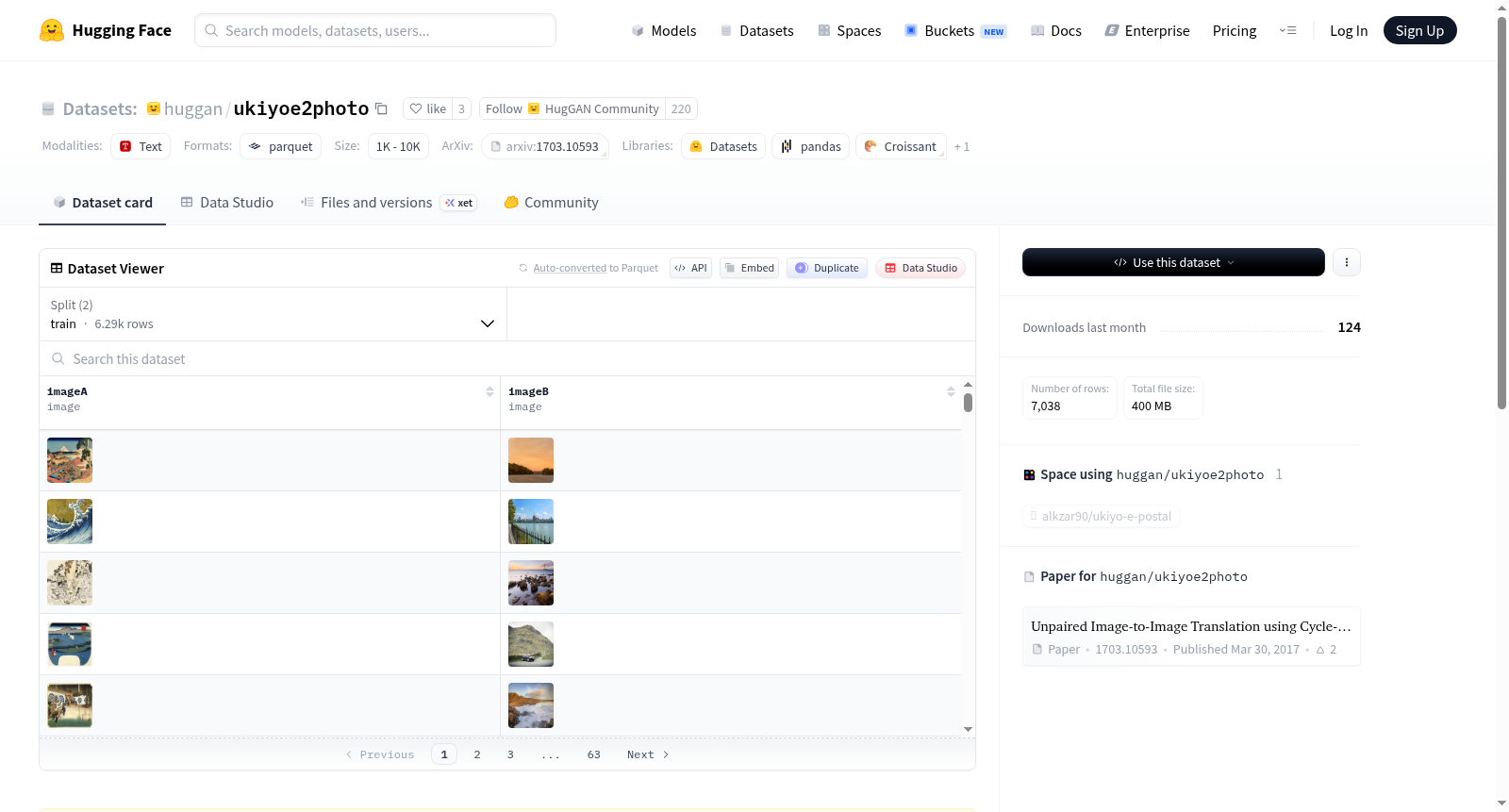Viewport: 1509px width, 812px height.
Task: Open the last visible imageB thumbnail
Action: tap(531, 705)
